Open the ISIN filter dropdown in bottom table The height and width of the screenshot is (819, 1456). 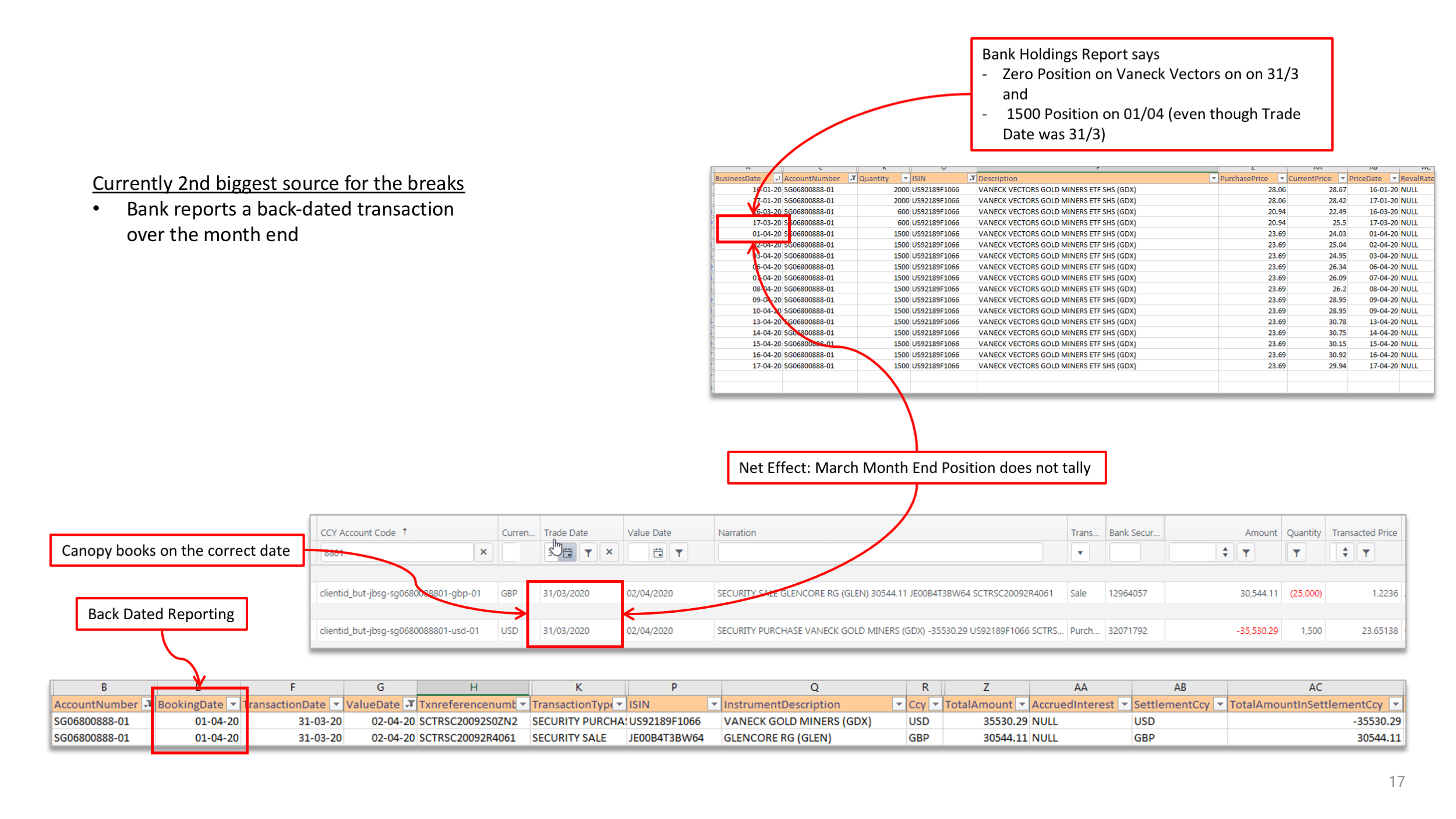point(713,704)
